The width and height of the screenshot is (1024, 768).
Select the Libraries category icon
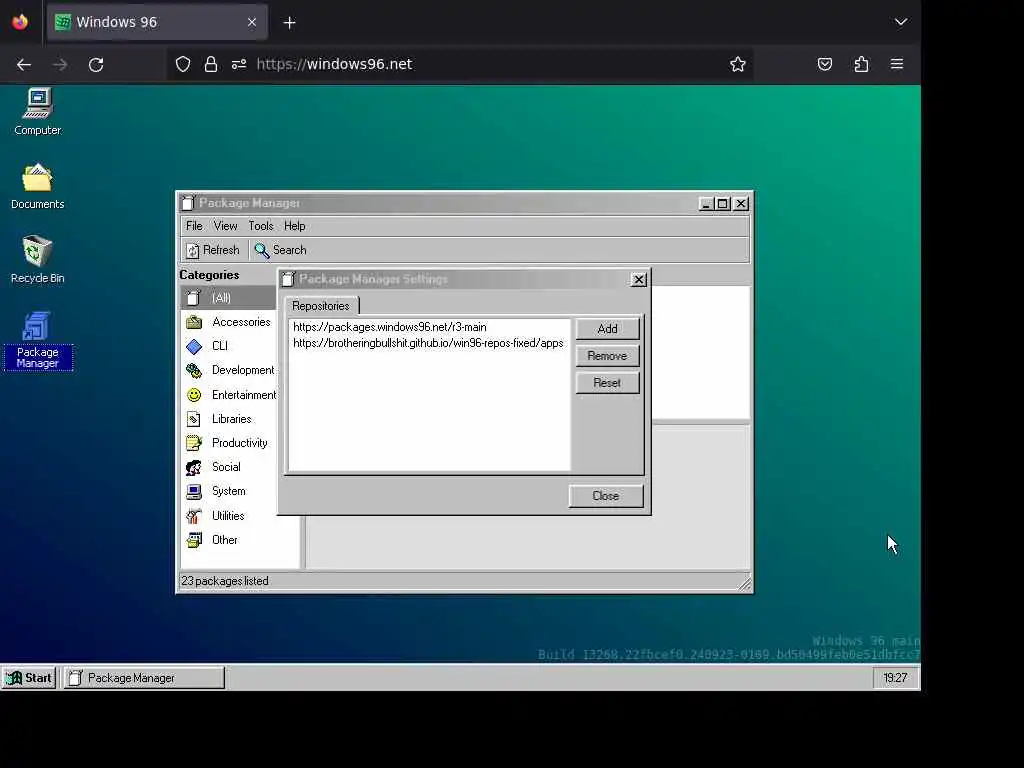tap(194, 419)
